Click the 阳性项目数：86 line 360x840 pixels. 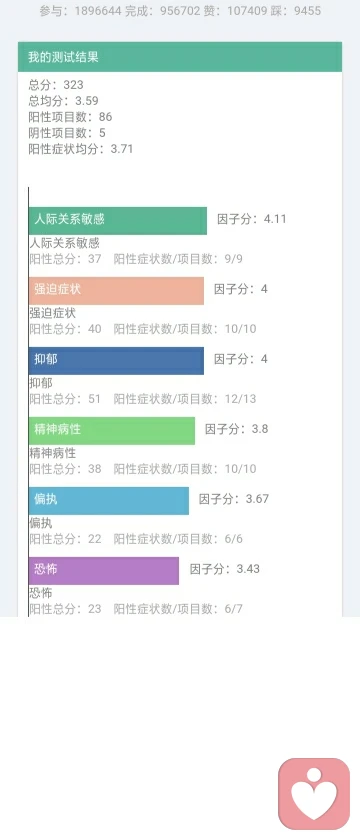click(x=70, y=117)
